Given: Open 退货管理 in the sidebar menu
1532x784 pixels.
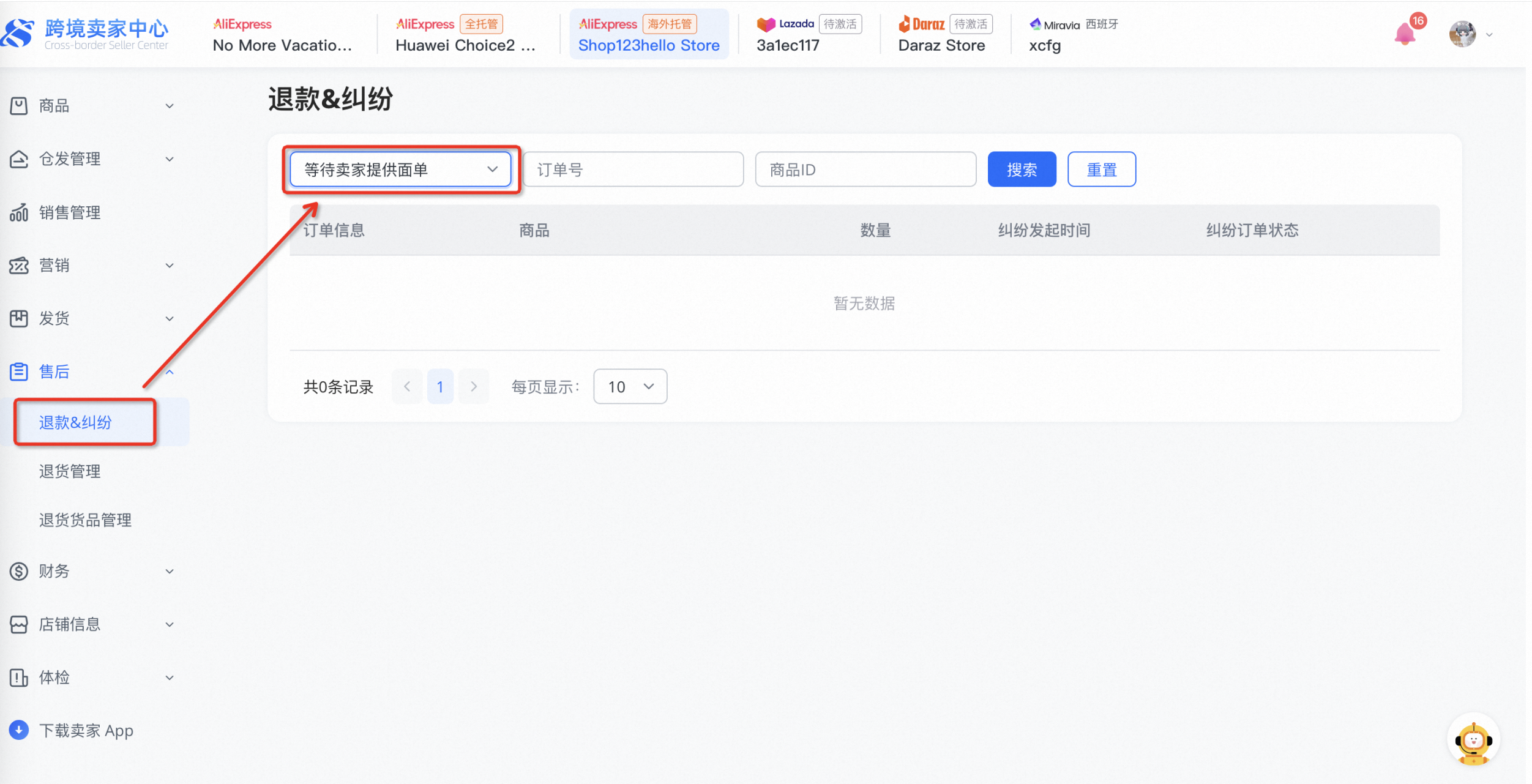Looking at the screenshot, I should pyautogui.click(x=69, y=471).
